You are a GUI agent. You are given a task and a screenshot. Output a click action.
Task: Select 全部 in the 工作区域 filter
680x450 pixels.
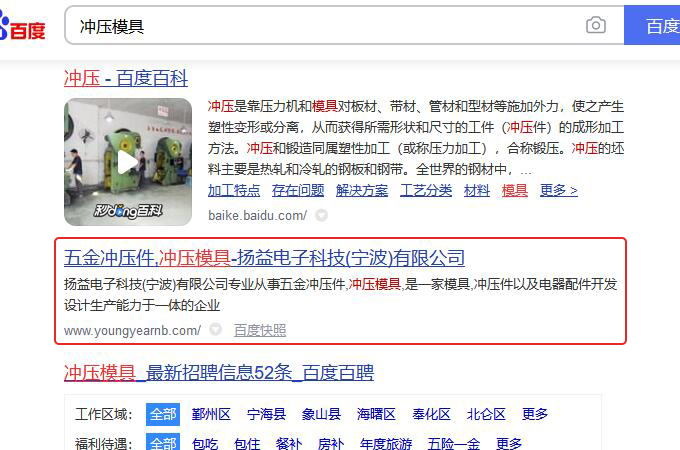pos(163,414)
